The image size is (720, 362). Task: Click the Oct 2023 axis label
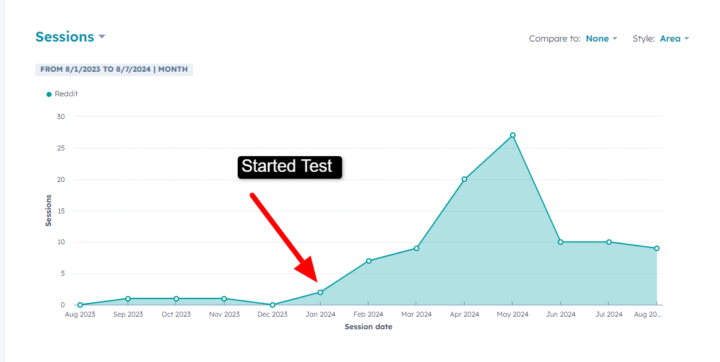click(x=176, y=315)
